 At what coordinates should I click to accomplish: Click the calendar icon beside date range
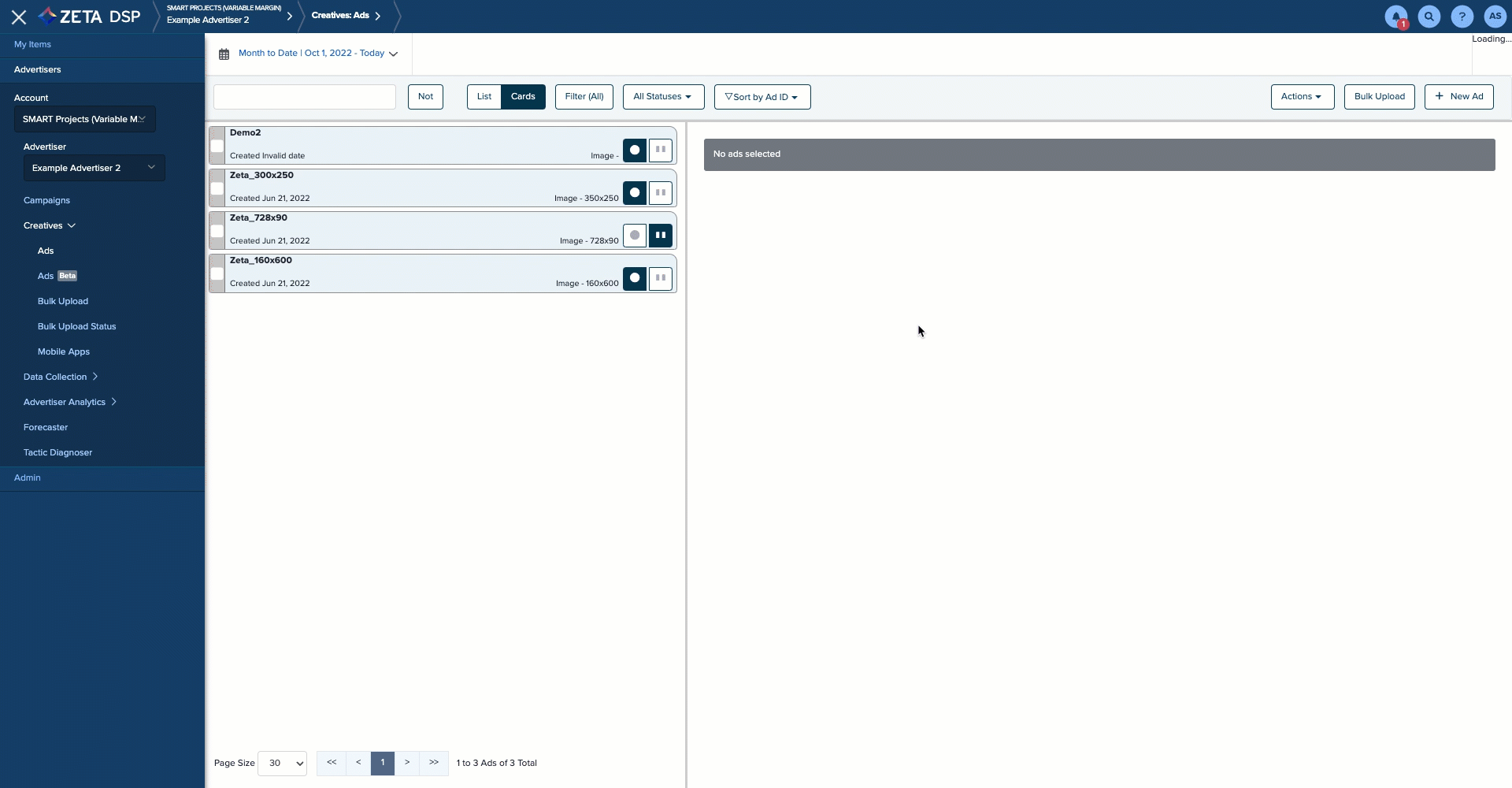click(x=224, y=54)
